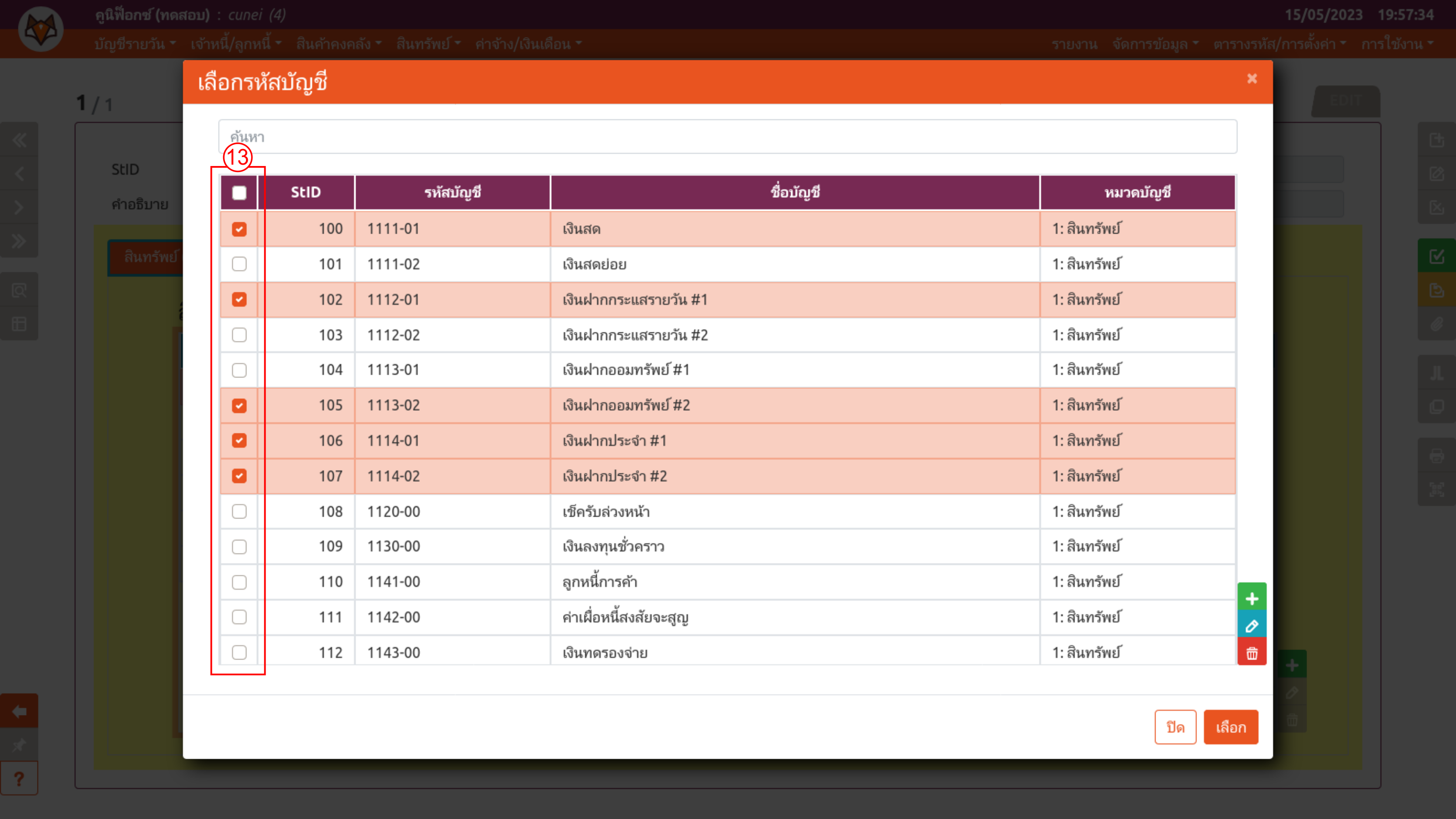Click the fox logo icon
This screenshot has width=1456, height=819.
click(40, 29)
